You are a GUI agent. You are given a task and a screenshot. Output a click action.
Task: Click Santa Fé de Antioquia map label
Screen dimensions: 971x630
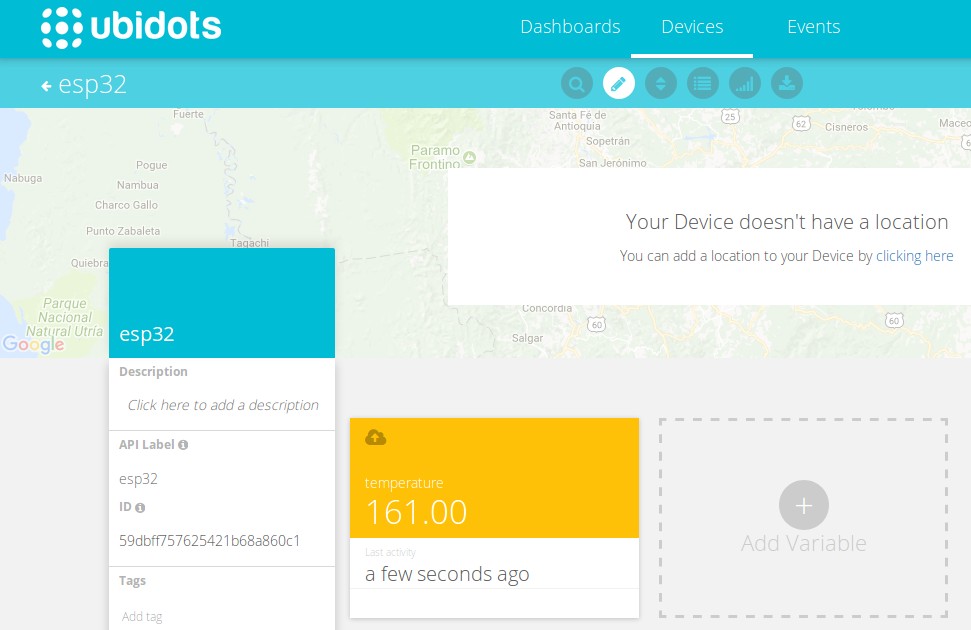tap(577, 120)
